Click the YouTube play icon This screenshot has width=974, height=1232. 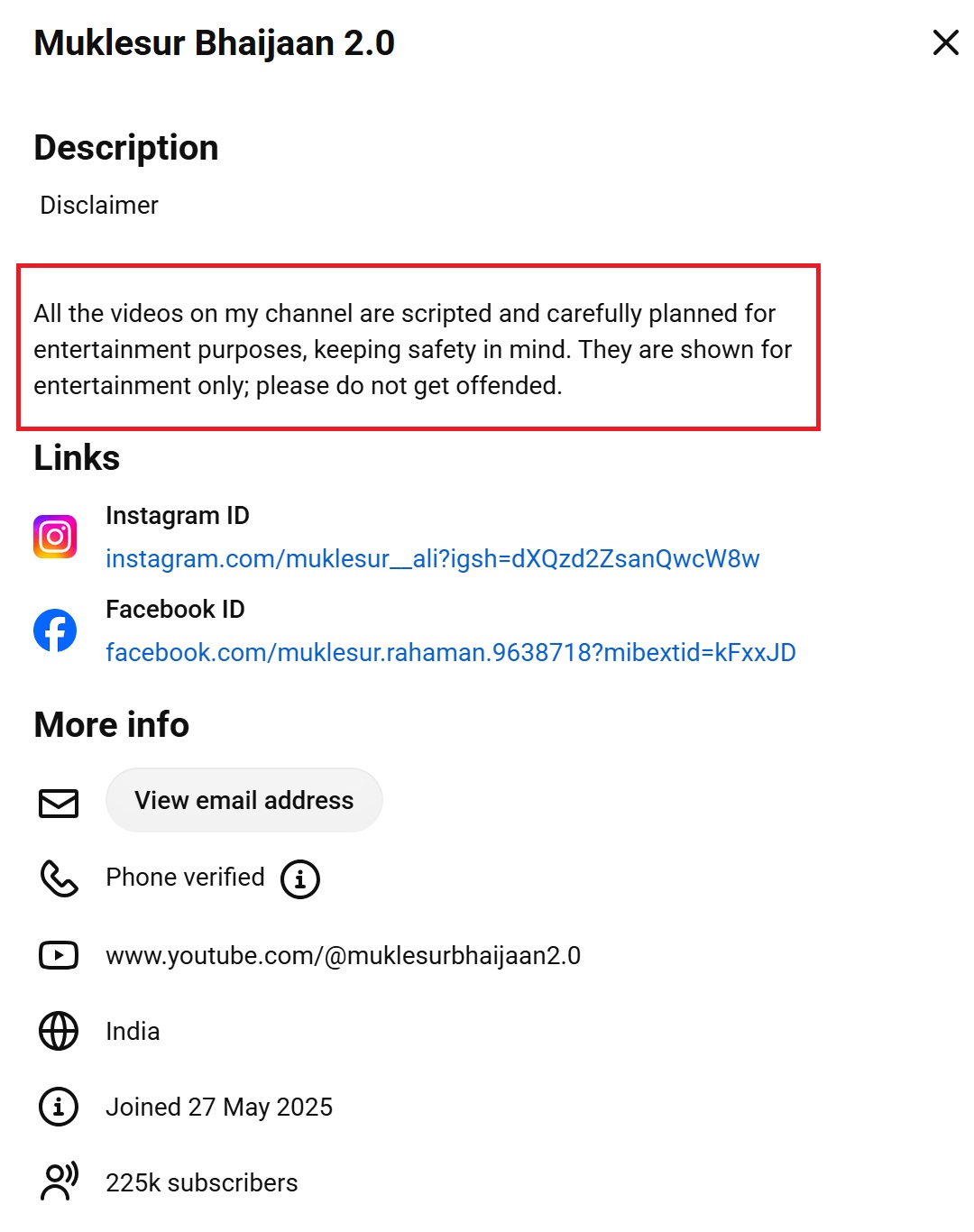tap(59, 955)
